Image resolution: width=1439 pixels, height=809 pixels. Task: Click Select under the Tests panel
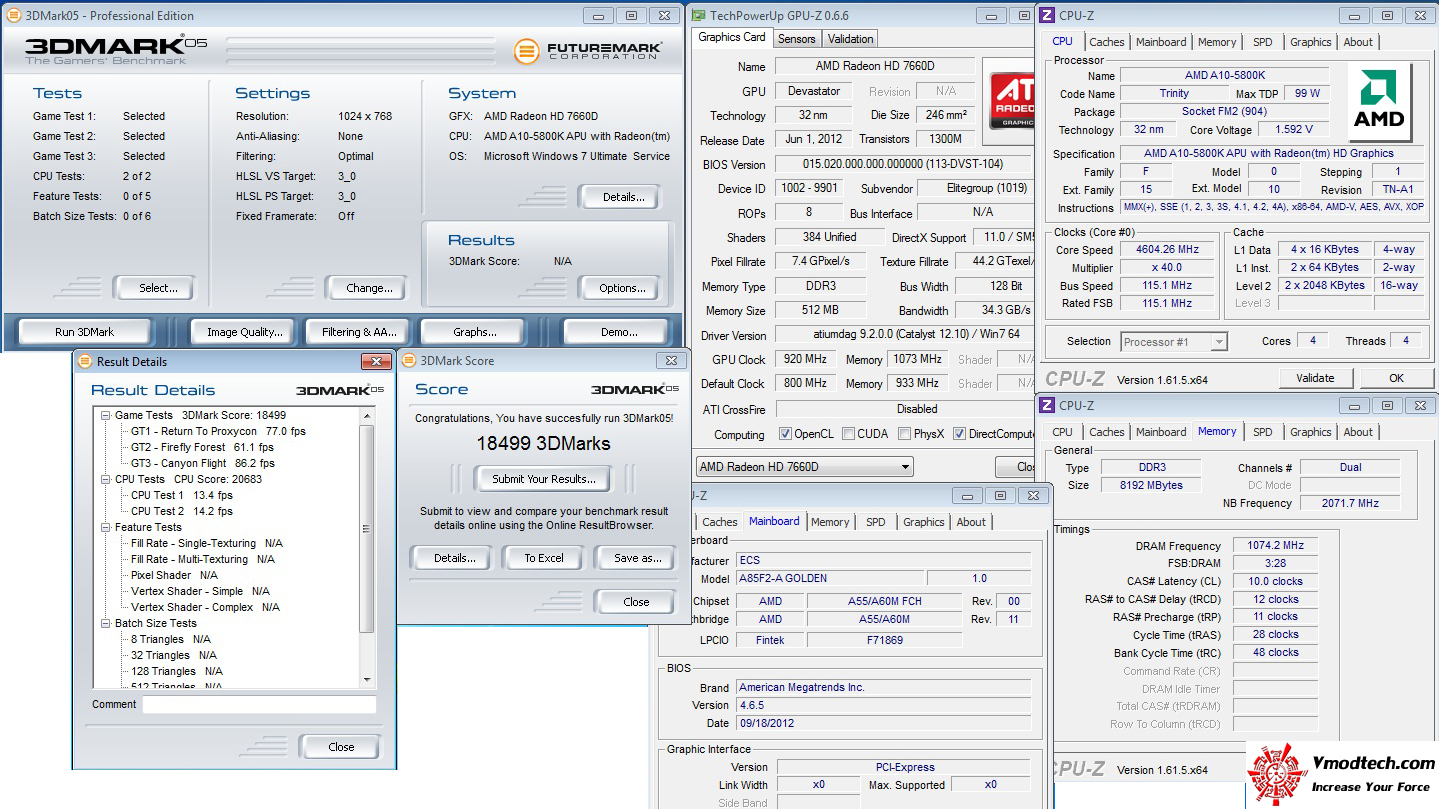[x=154, y=288]
